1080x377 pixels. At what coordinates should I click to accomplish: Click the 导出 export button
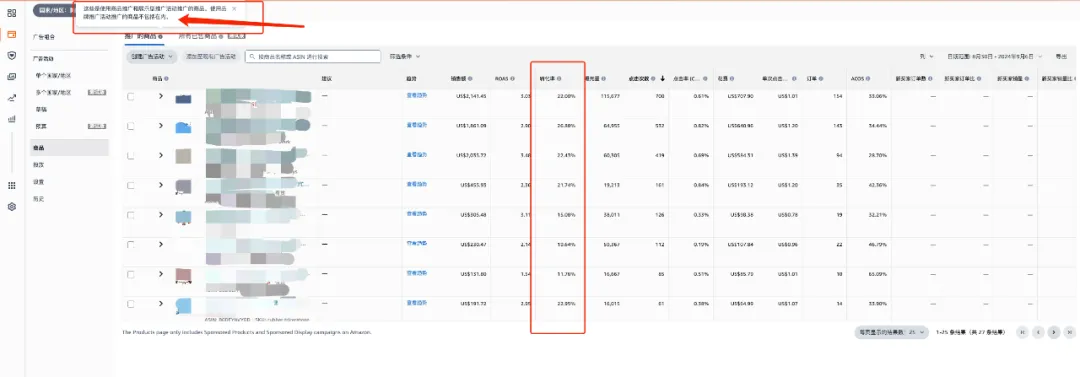click(1061, 57)
